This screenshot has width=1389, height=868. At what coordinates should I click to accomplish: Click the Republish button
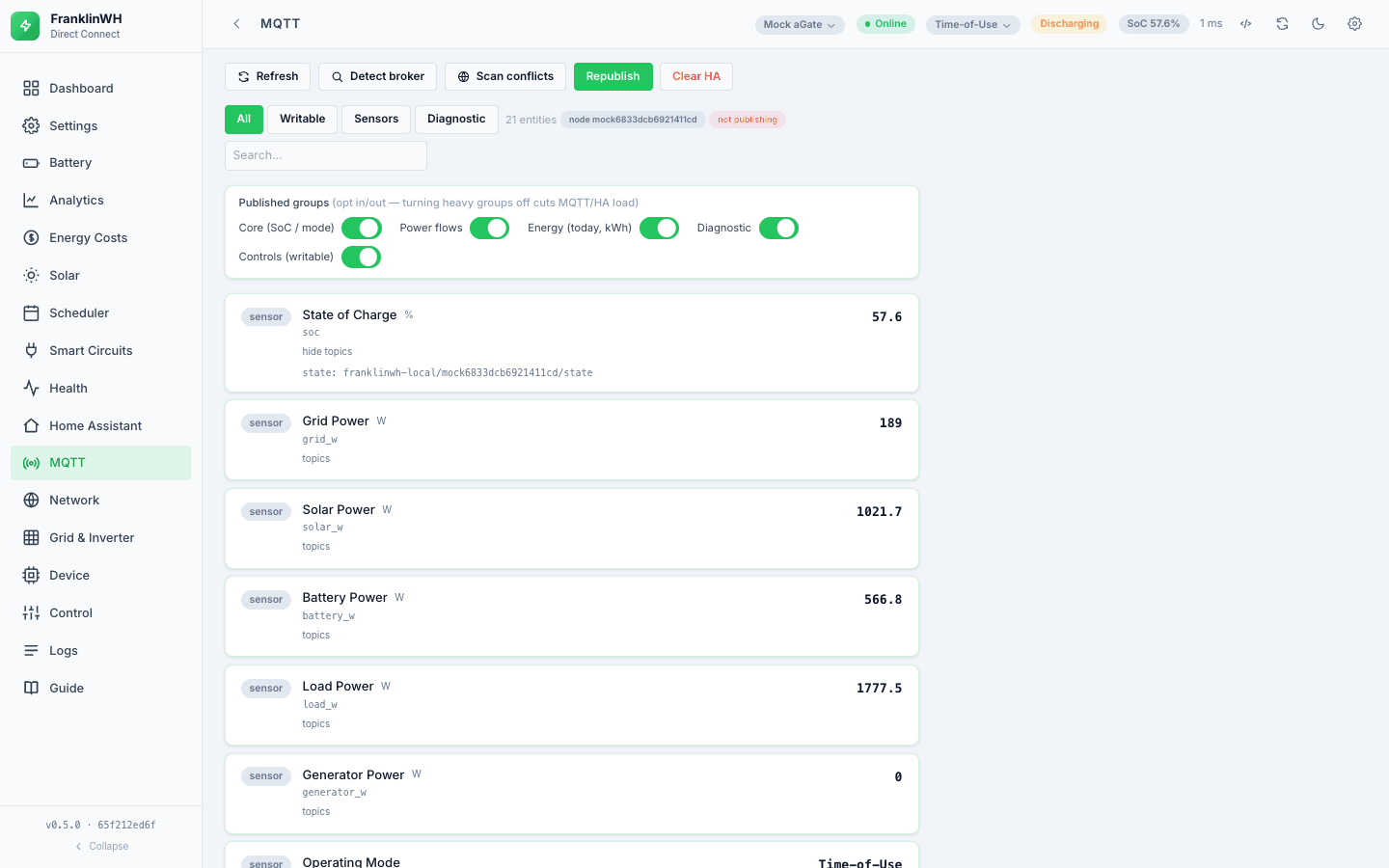(x=613, y=77)
